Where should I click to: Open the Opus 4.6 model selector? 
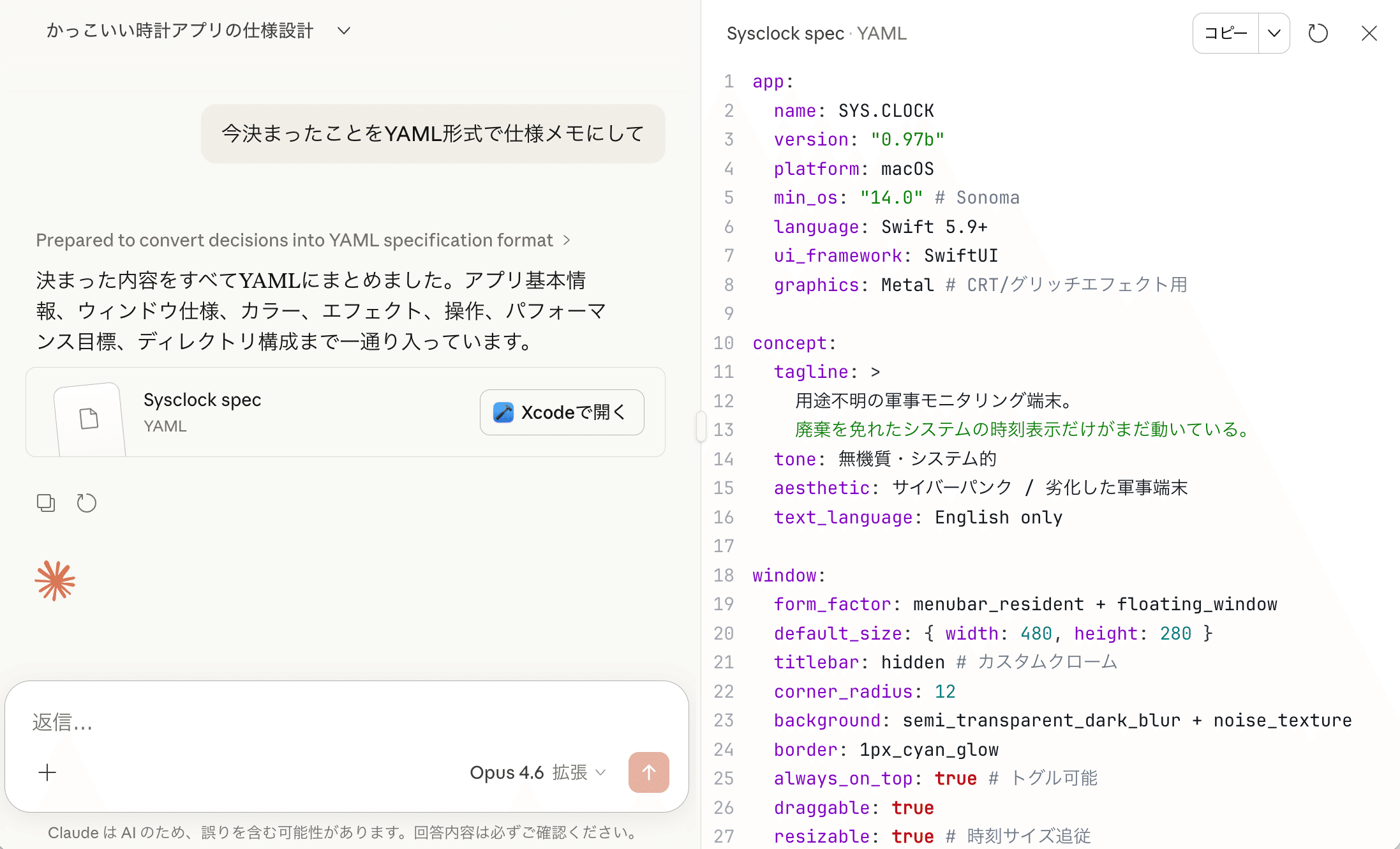click(537, 772)
